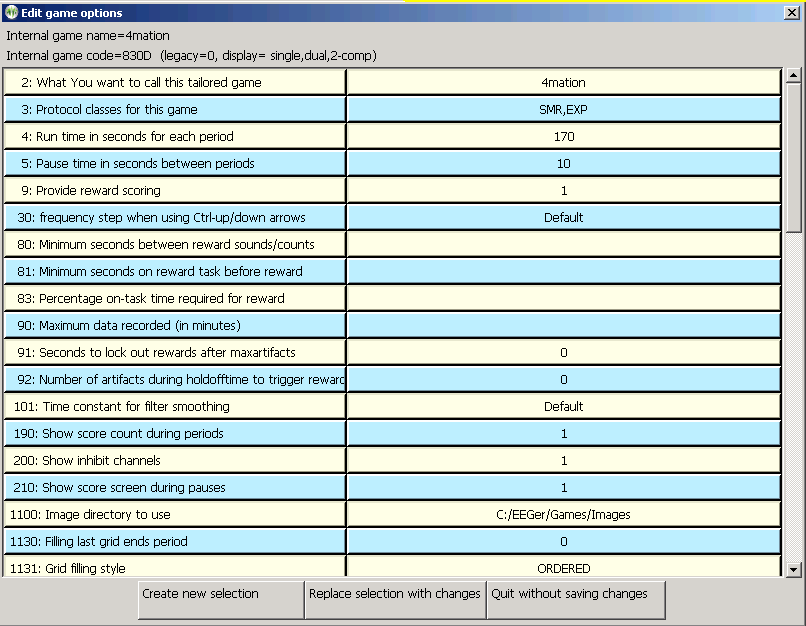Toggle the Provide reward scoring value
Screen dimensions: 806x626
point(563,191)
